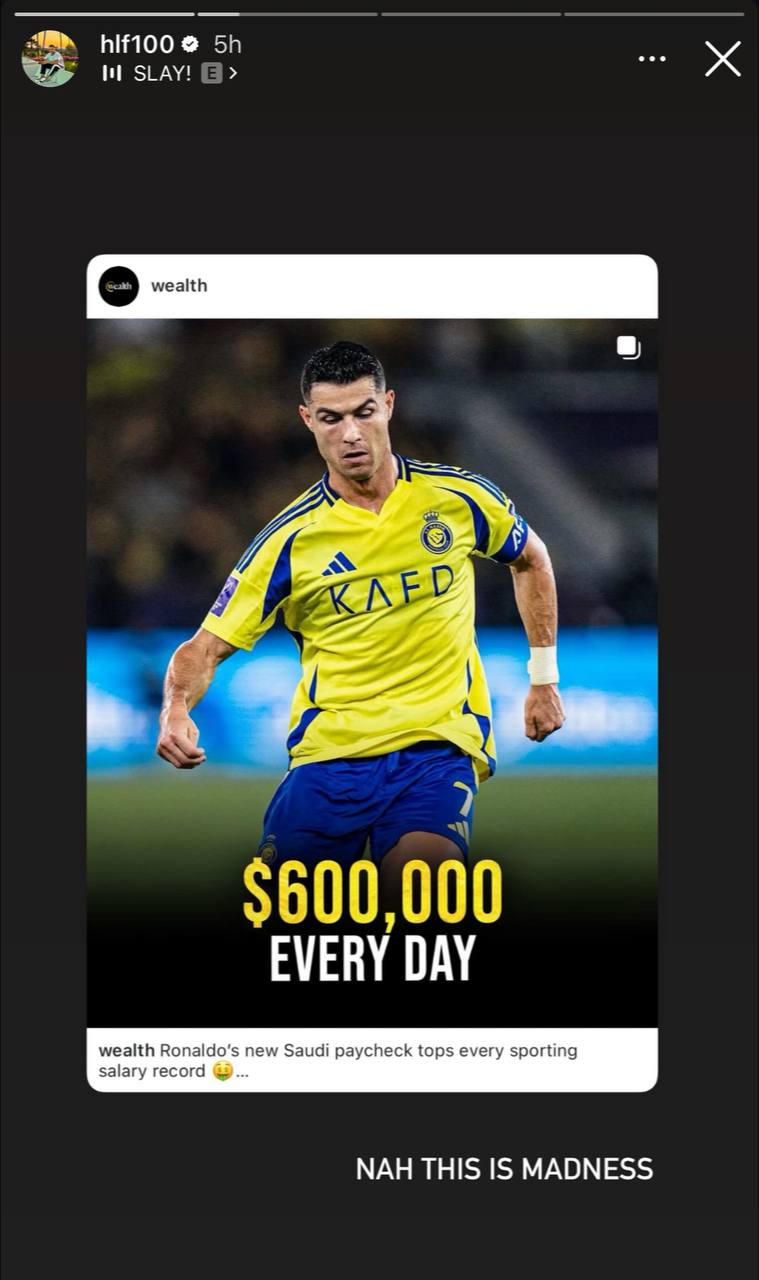The height and width of the screenshot is (1280, 759).
Task: Click the explicit E badge icon
Action: coord(211,73)
